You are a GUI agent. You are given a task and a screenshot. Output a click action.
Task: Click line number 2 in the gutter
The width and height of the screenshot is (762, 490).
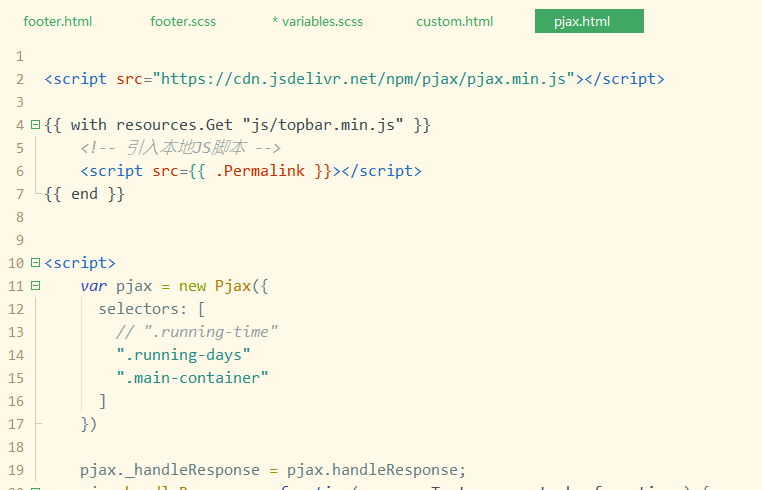19,79
